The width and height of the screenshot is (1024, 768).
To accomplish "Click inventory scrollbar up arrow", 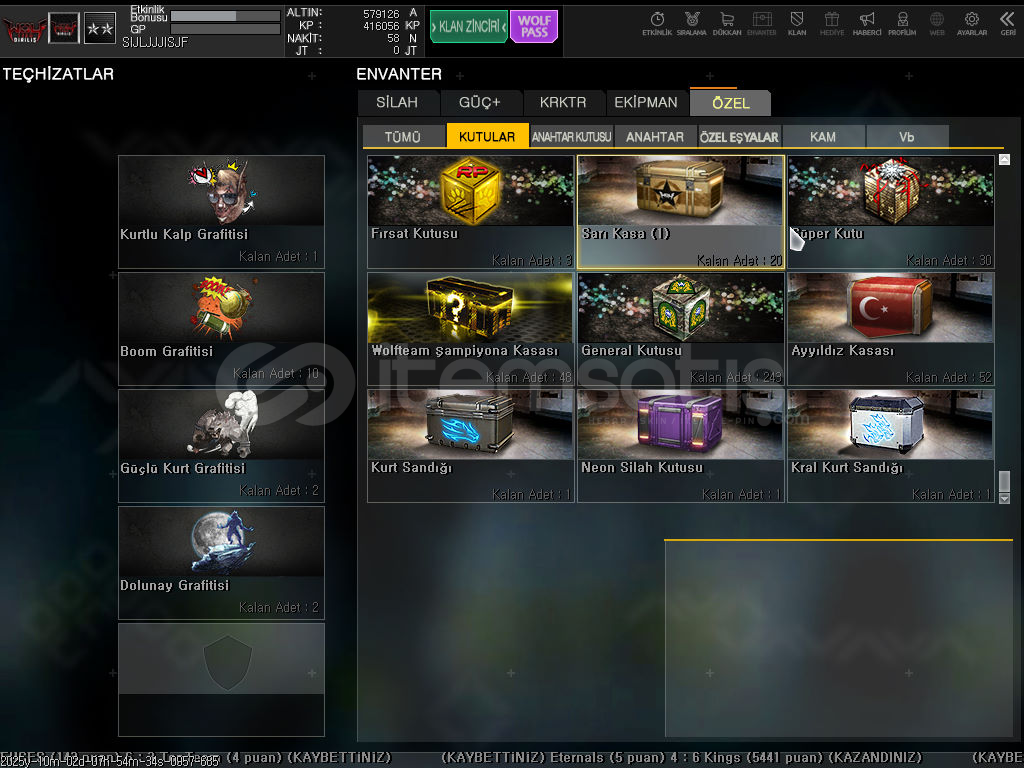I will coord(1004,159).
